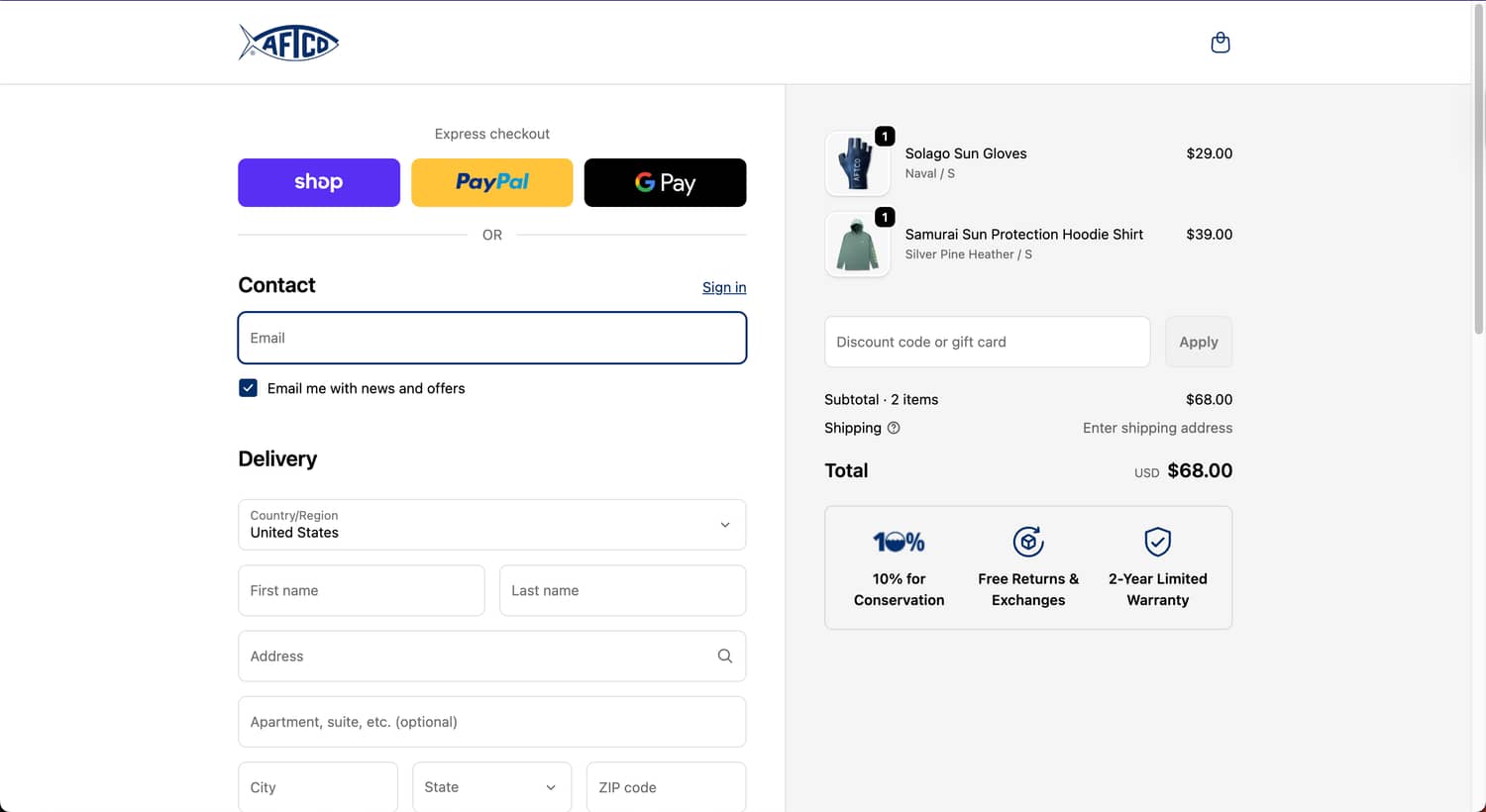Click the Apply discount button

pyautogui.click(x=1199, y=342)
